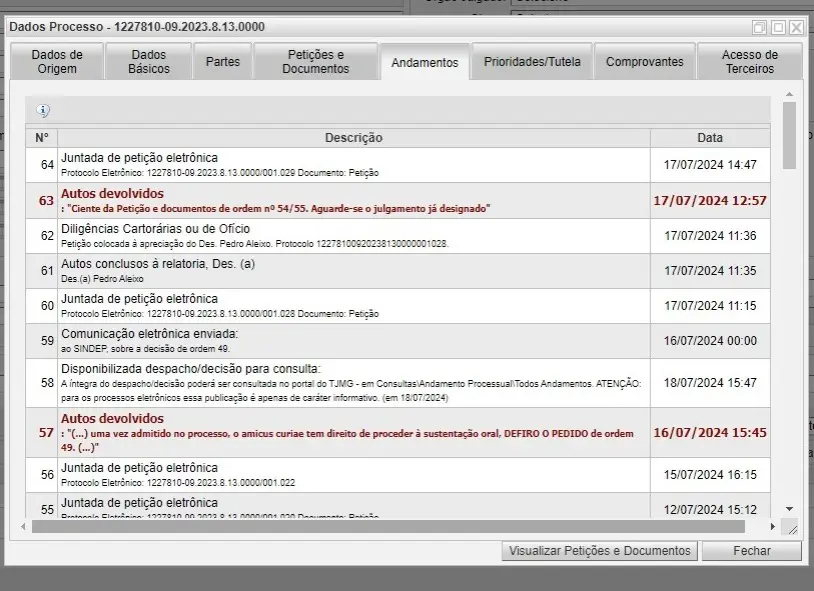814x591 pixels.
Task: Open the Petições e Documentos tab
Action: pyautogui.click(x=316, y=62)
